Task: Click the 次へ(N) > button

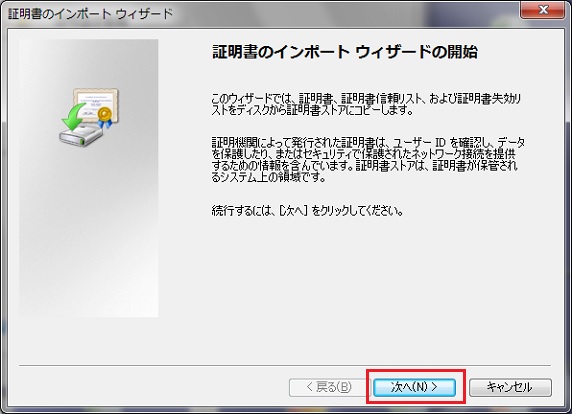Action: (414, 387)
